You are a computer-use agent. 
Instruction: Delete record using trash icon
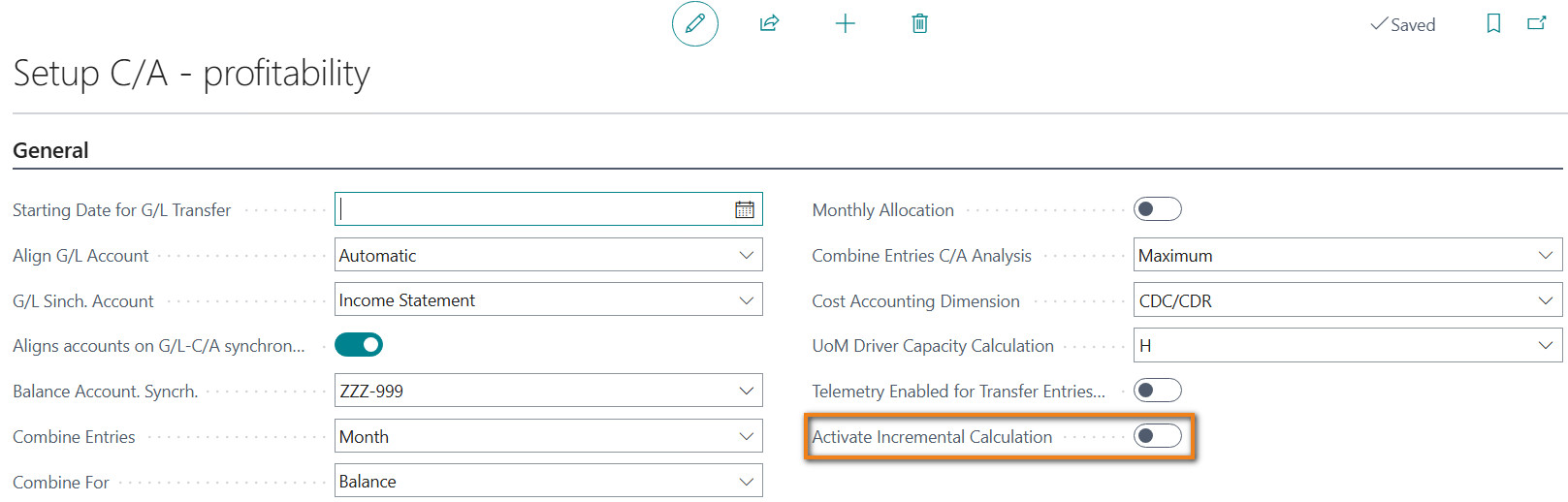(x=919, y=23)
